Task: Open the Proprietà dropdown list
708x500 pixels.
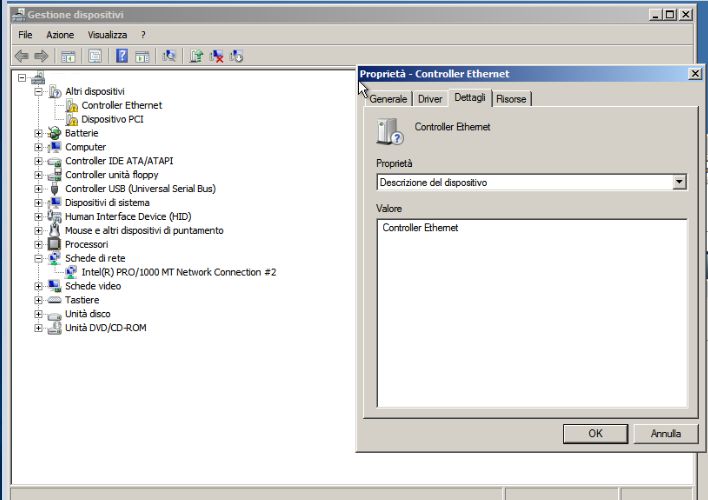Action: tap(680, 182)
